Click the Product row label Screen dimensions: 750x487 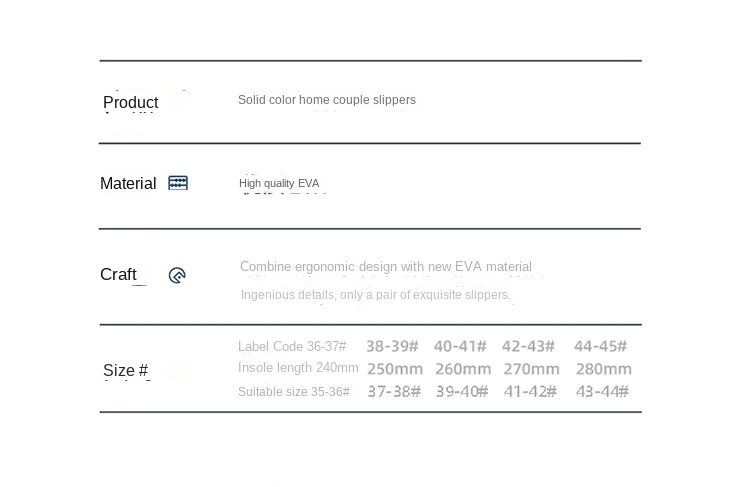130,102
